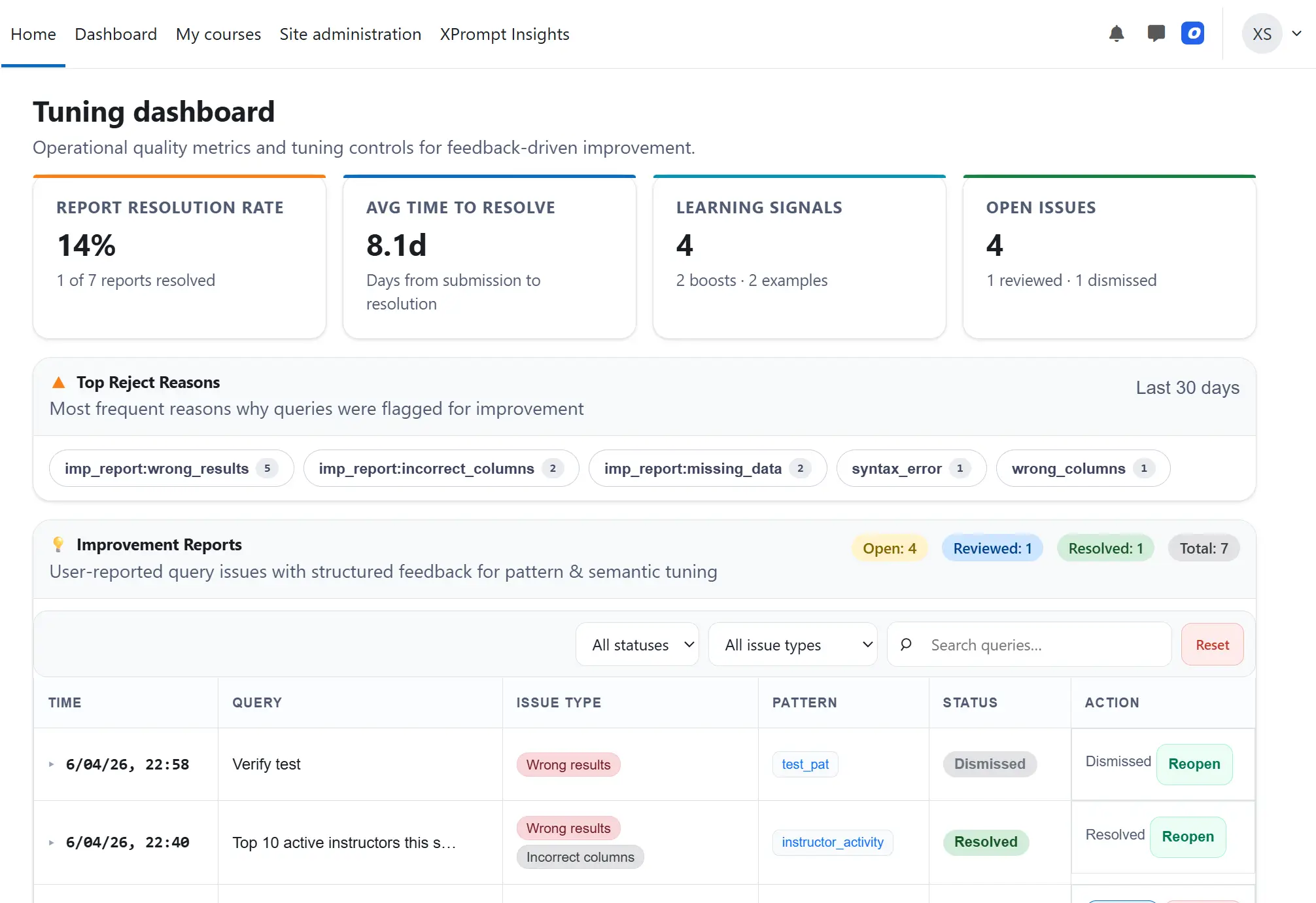The width and height of the screenshot is (1316, 903).
Task: Click the Top Reject Reasons warning triangle
Action: click(x=58, y=382)
